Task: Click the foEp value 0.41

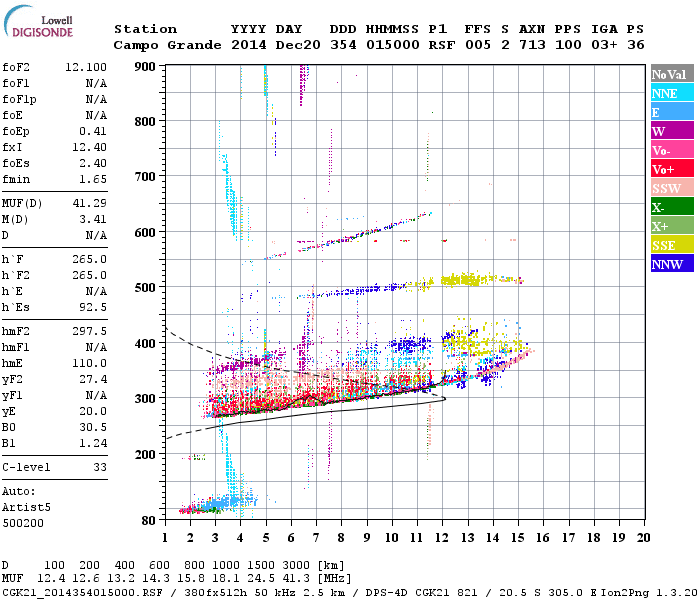Action: pyautogui.click(x=93, y=131)
